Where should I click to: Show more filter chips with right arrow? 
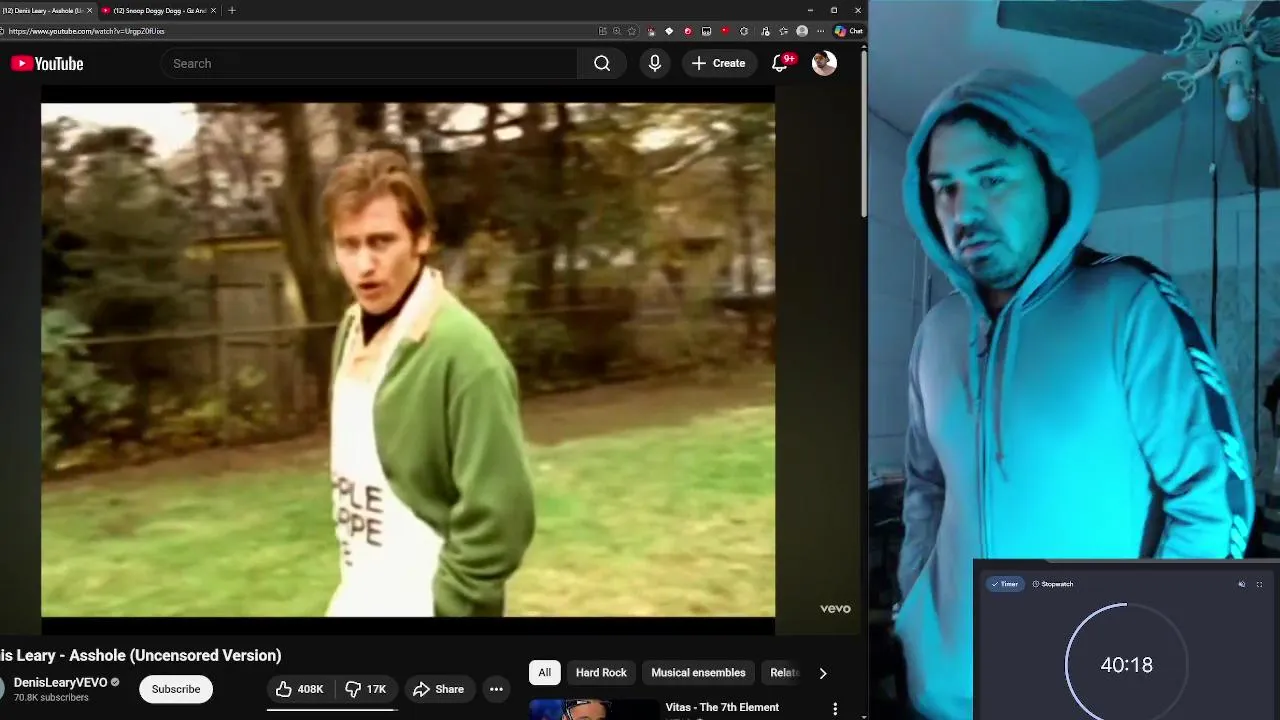pos(822,673)
